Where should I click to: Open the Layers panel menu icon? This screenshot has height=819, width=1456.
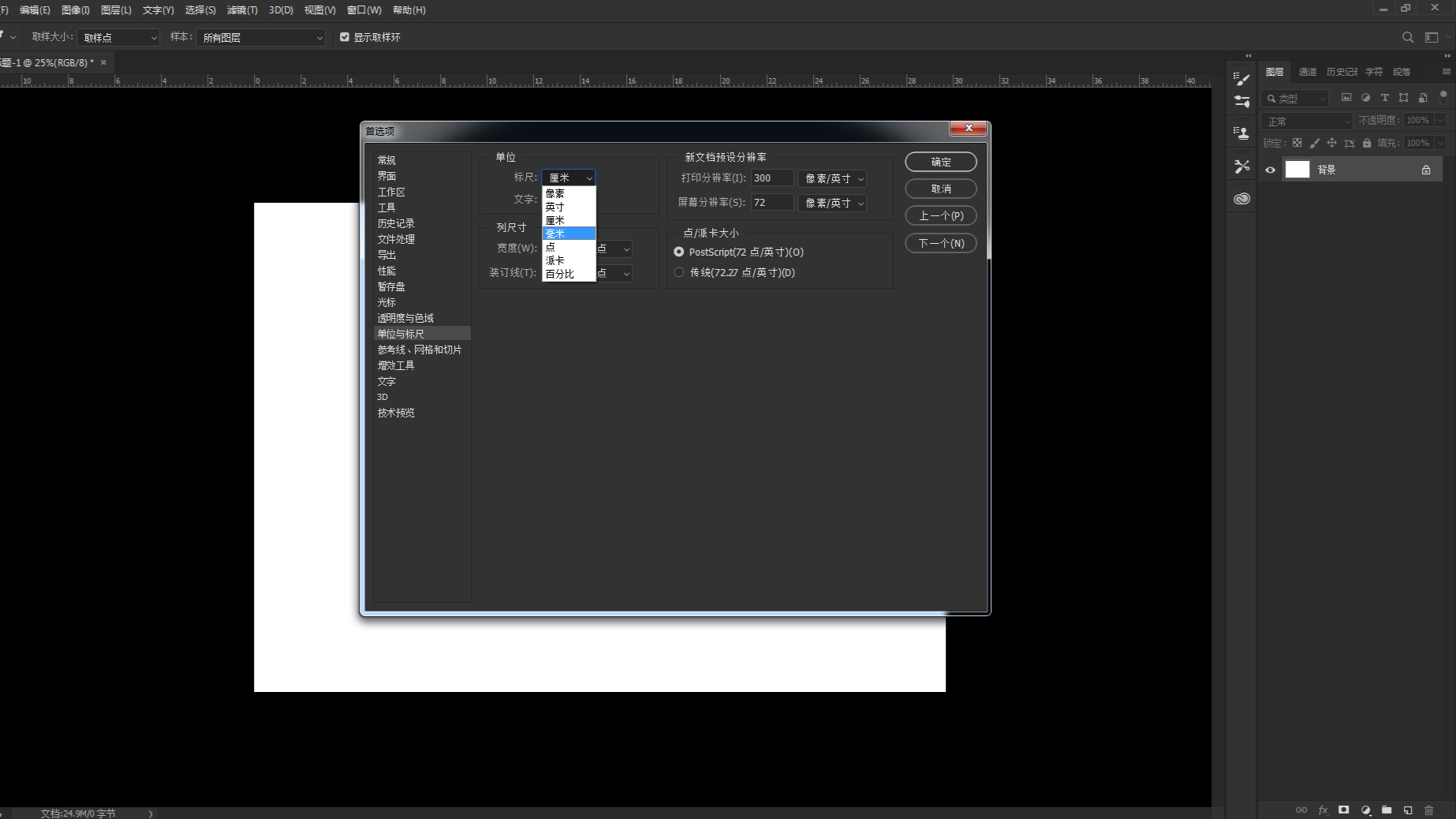coord(1446,71)
